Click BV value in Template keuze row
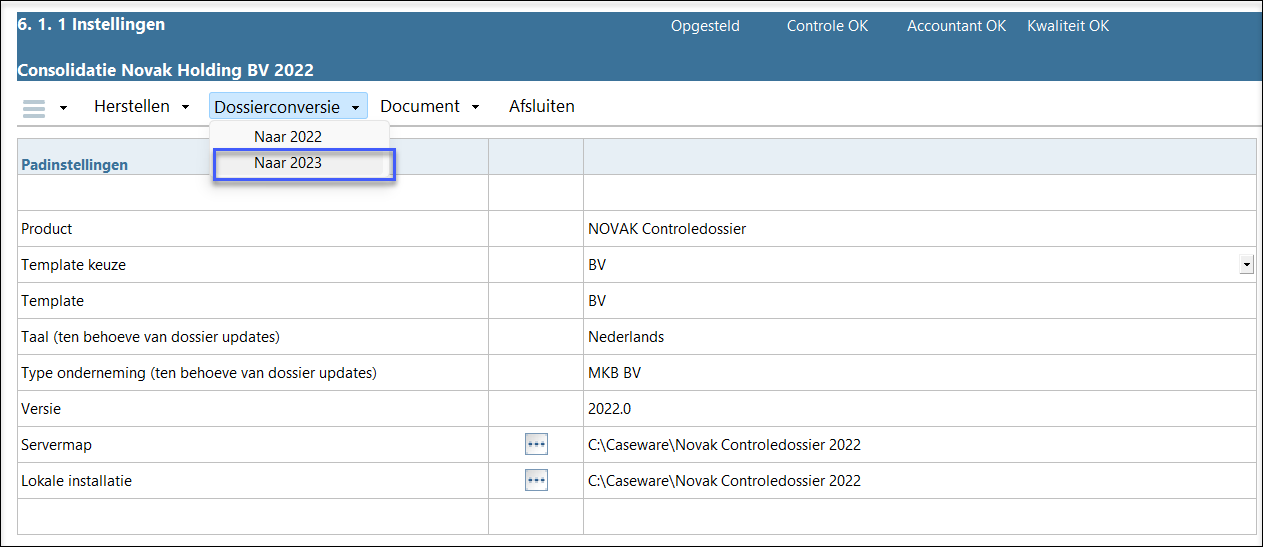The image size is (1263, 547). (597, 264)
